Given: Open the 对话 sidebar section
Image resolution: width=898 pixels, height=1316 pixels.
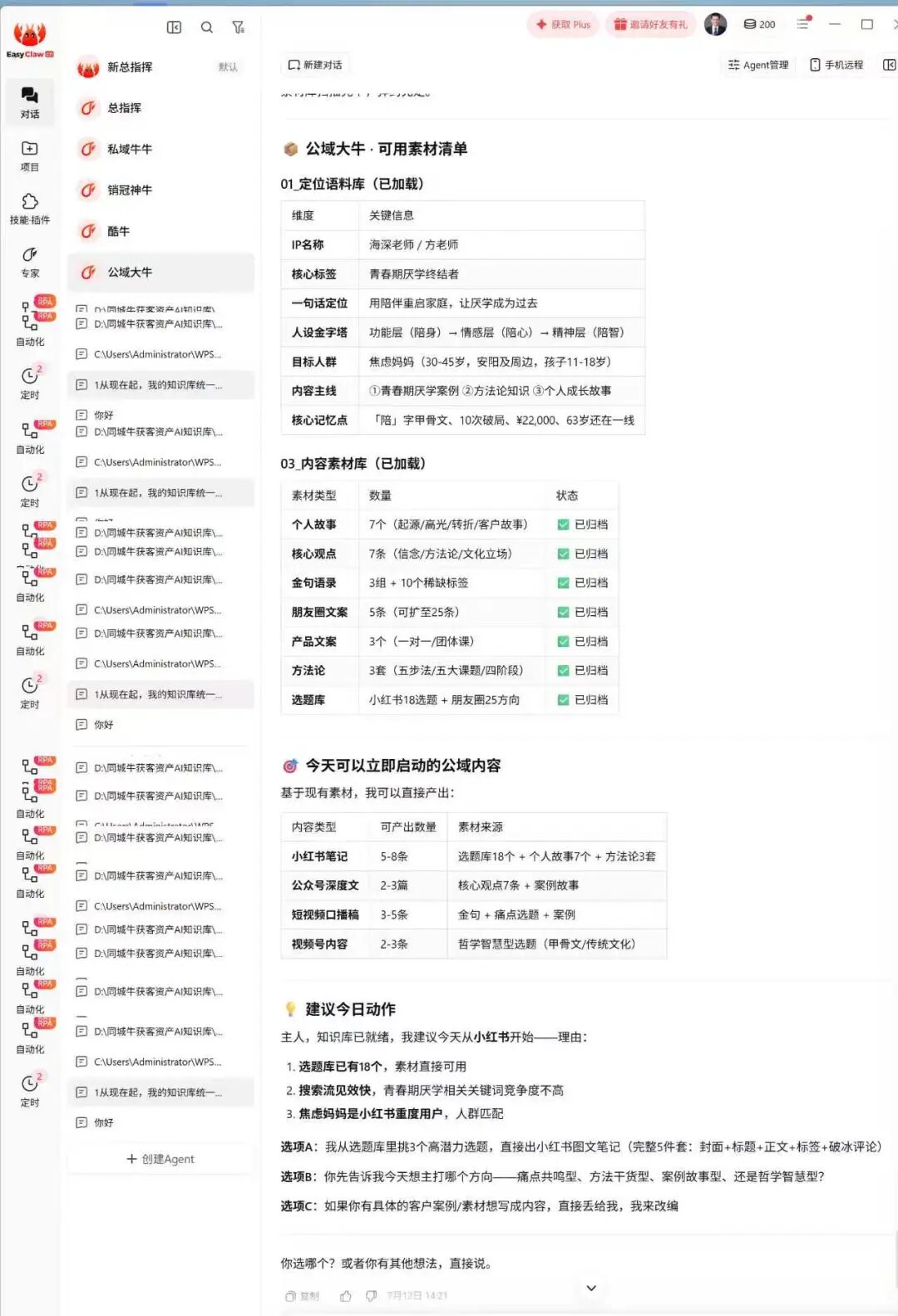Looking at the screenshot, I should [30, 103].
